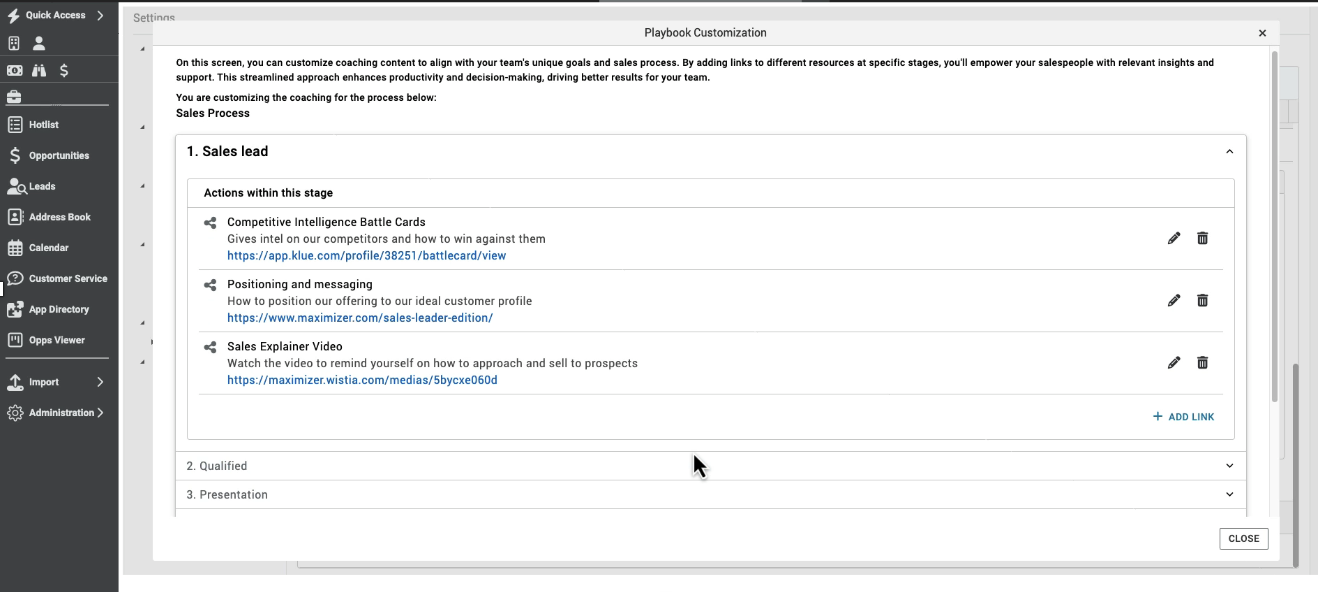1318x592 pixels.
Task: Click the Settings page scrollbar behind dialog
Action: coord(1296,465)
